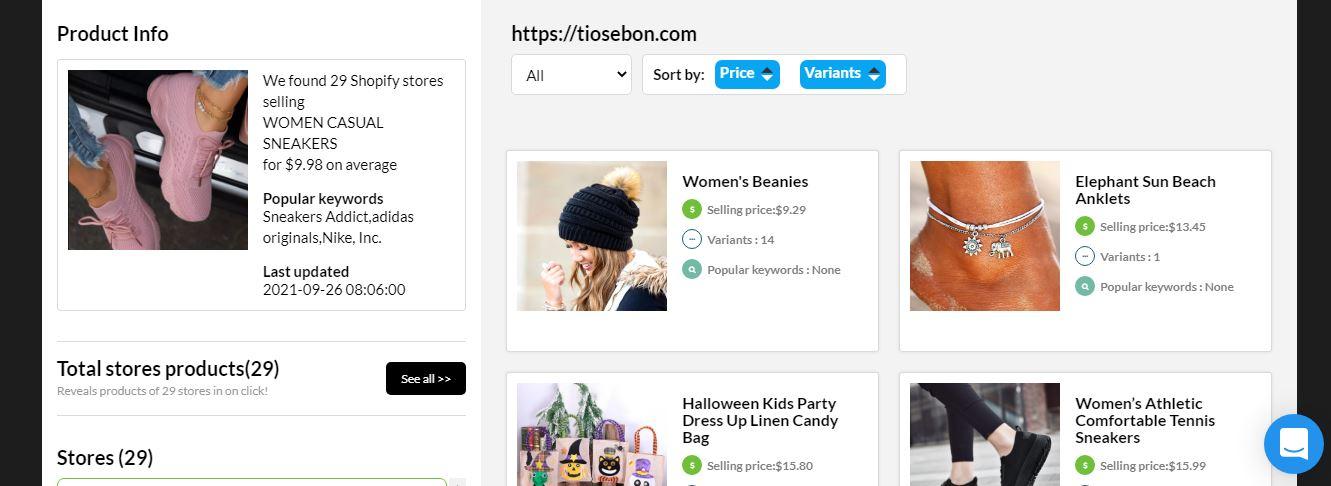Click the WOMEN CASUAL SNEAKERS product name
Viewport: 1331px width, 486px height.
pyautogui.click(x=323, y=133)
